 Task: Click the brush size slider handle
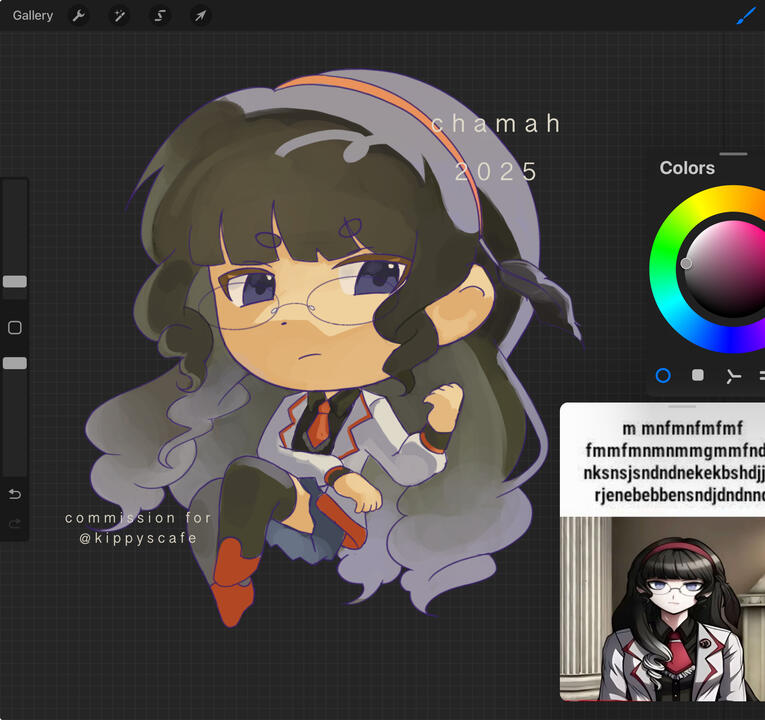click(15, 281)
